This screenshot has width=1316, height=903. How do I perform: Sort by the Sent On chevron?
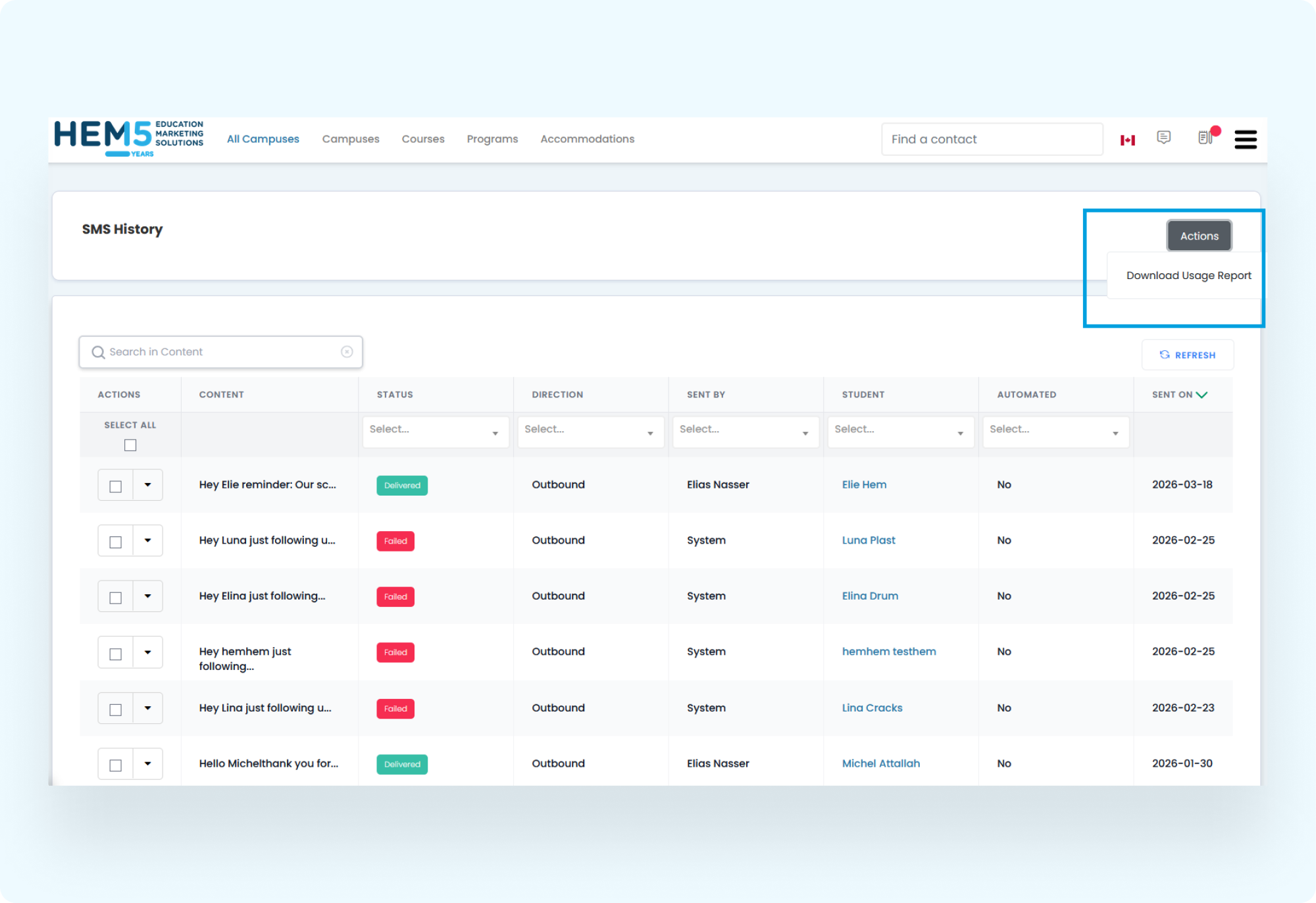1202,395
